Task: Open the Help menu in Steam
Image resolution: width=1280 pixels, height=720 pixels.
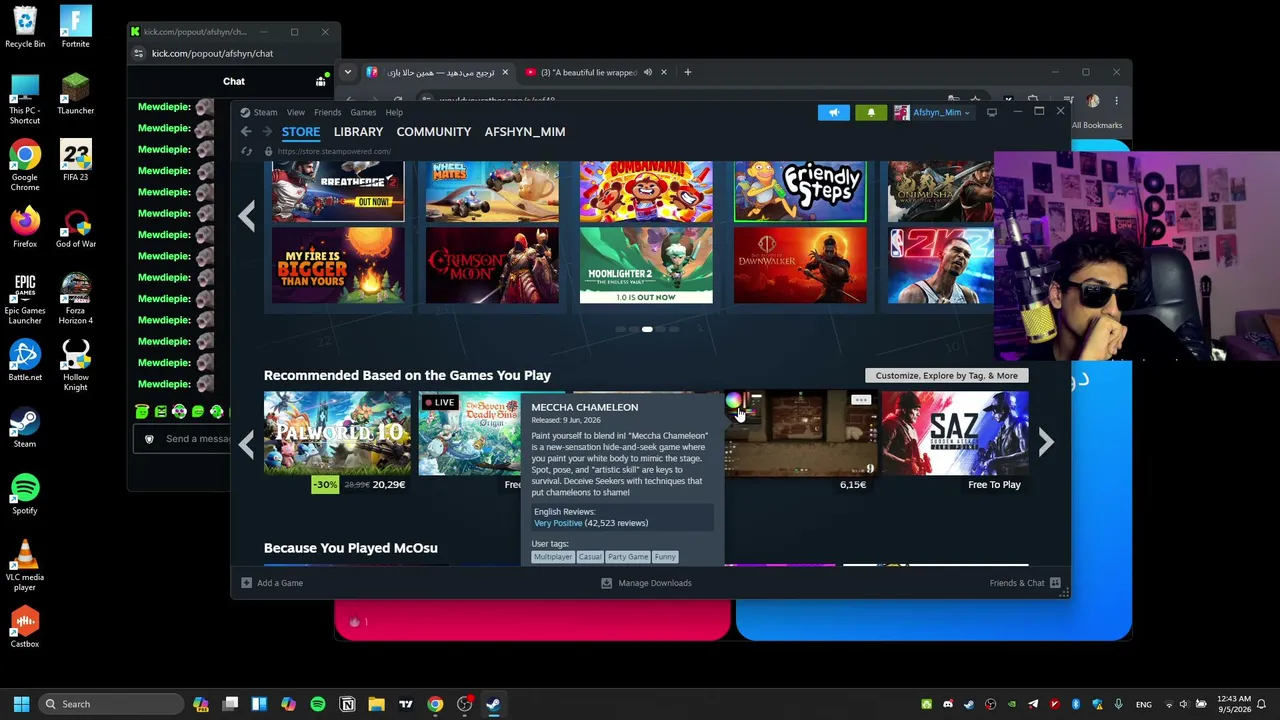Action: [x=394, y=112]
